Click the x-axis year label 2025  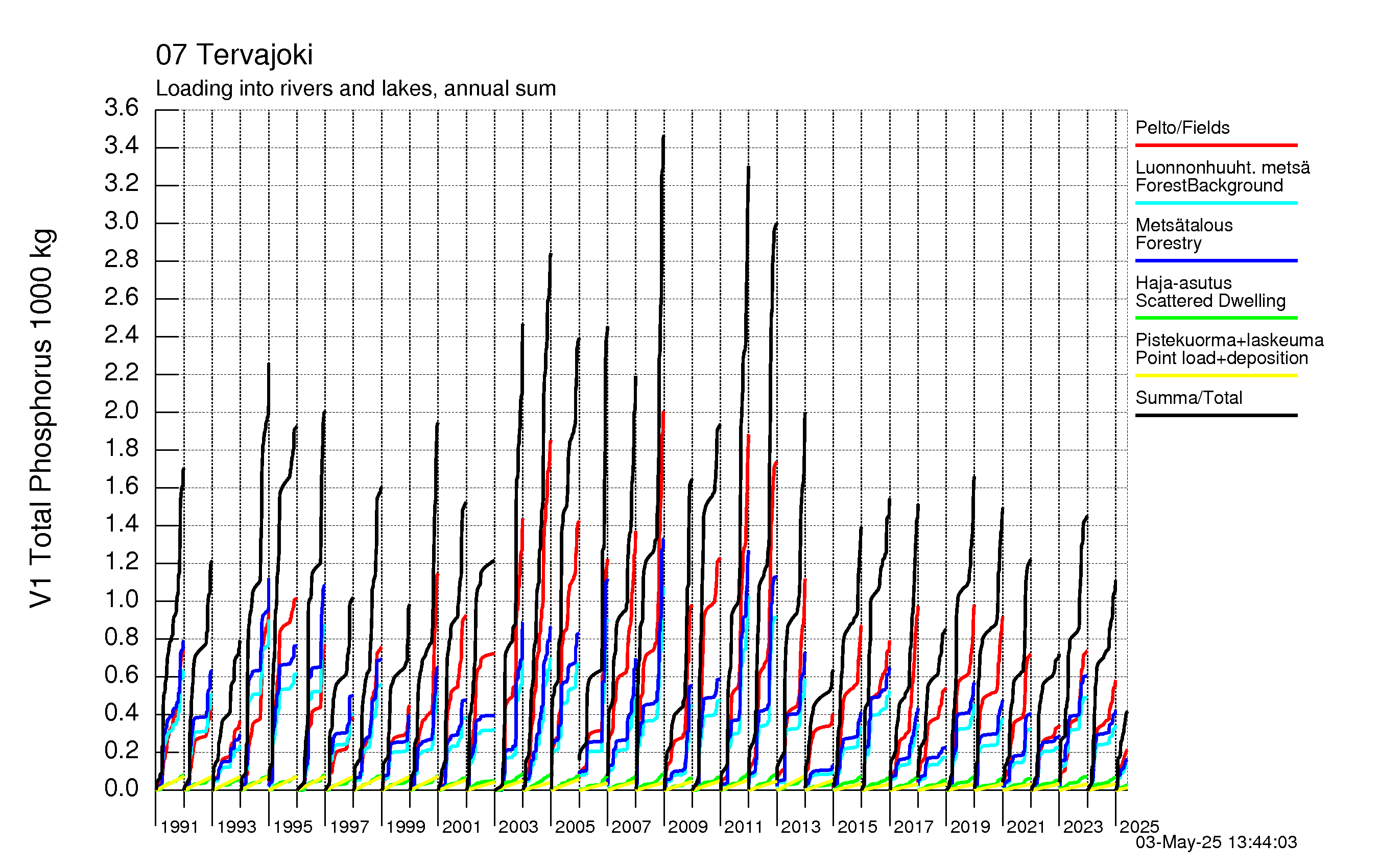coord(1139,827)
